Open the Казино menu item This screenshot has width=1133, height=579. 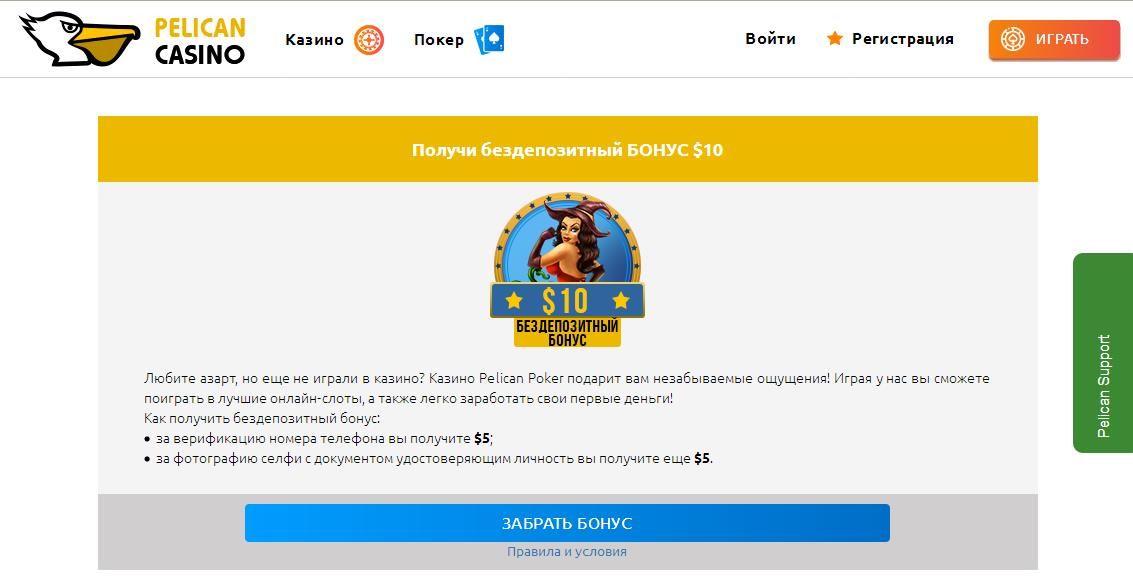click(314, 40)
